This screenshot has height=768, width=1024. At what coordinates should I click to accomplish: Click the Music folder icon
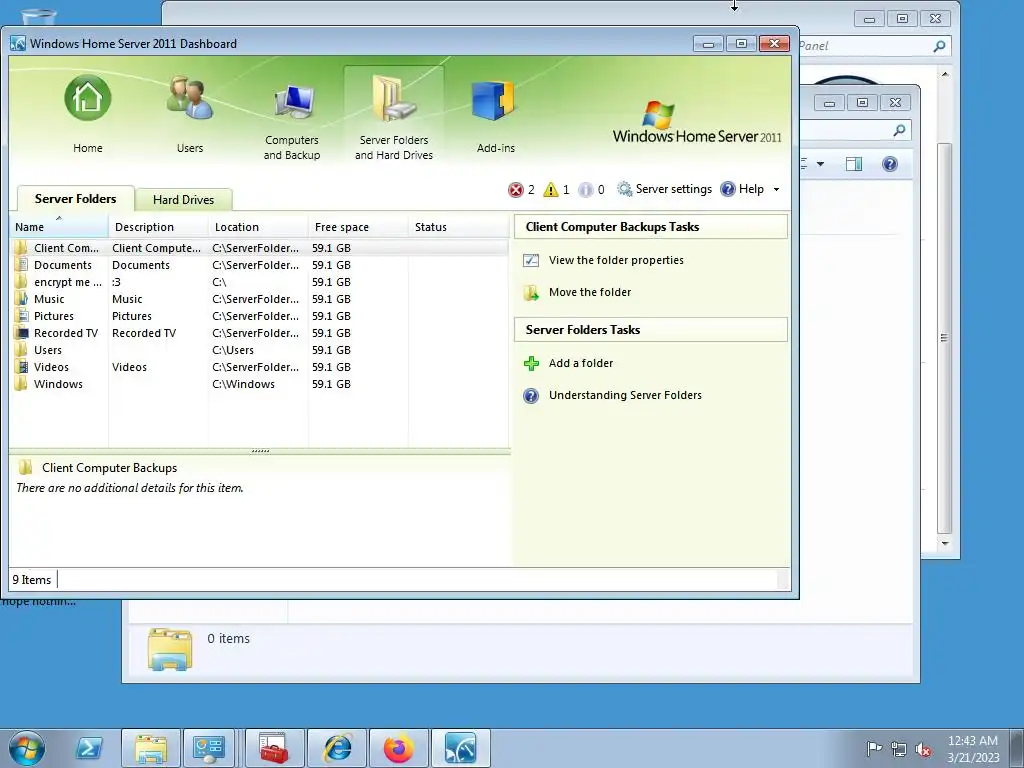22,299
